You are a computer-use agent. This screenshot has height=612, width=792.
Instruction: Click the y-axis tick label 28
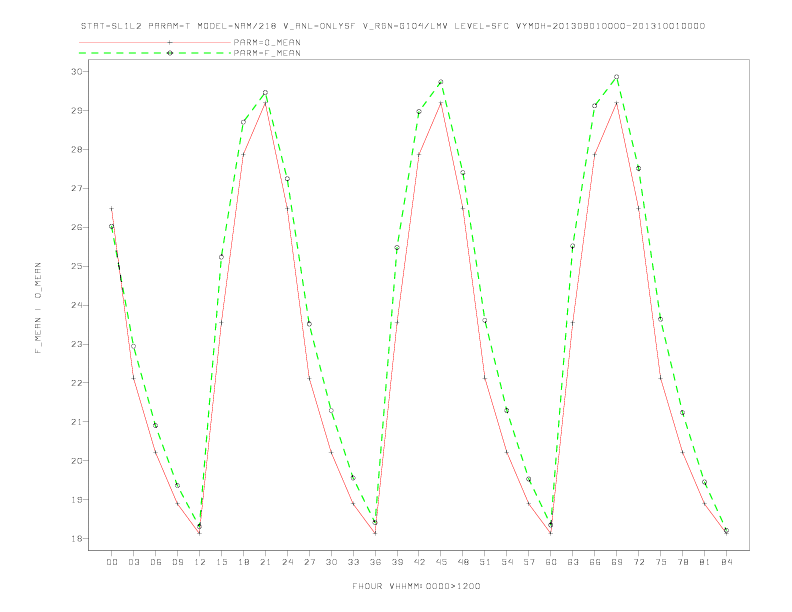[77, 149]
